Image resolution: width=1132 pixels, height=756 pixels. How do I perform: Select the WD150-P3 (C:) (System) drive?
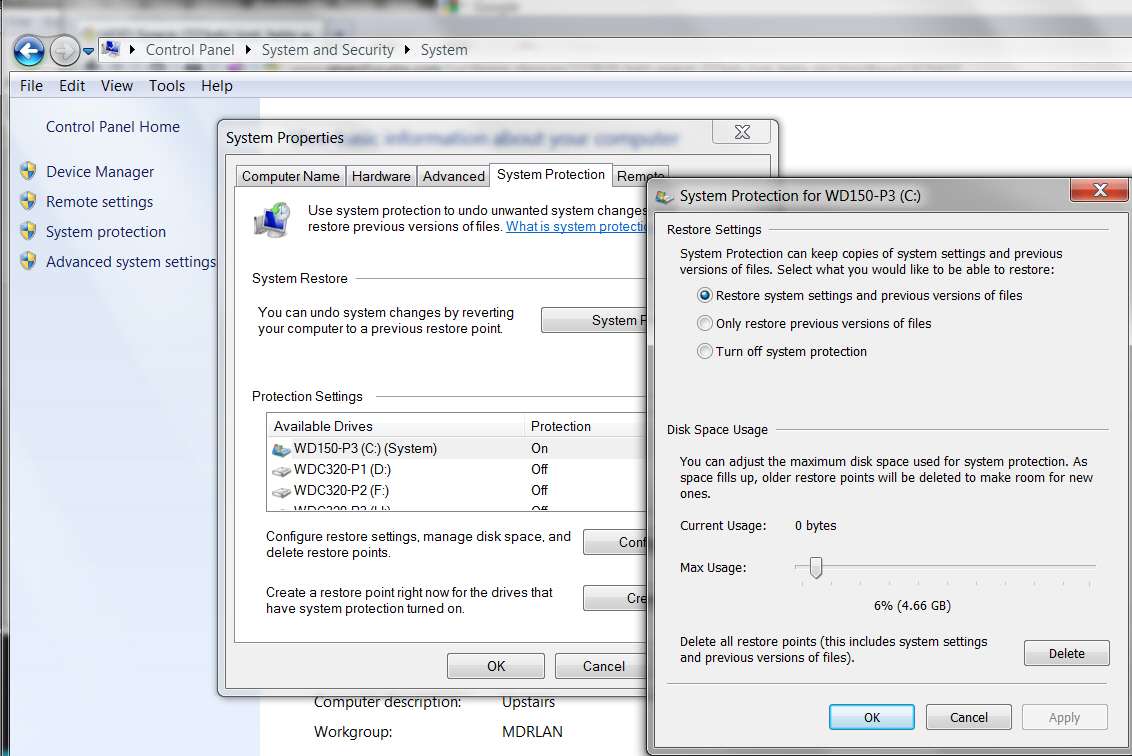(456, 448)
